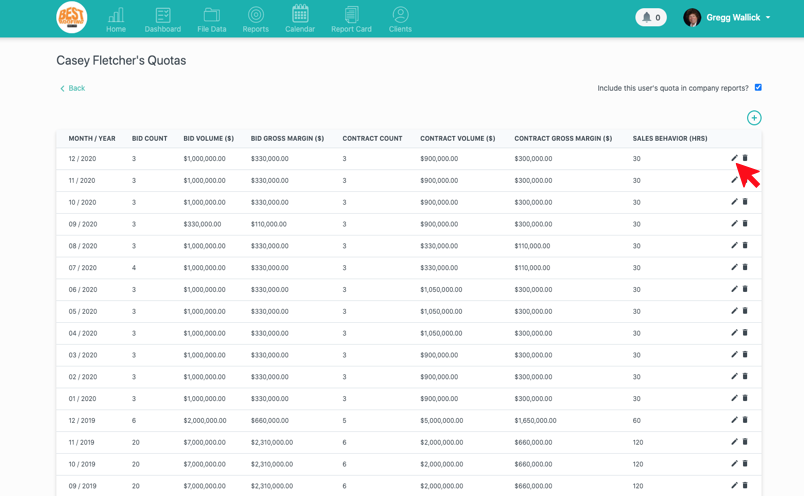804x496 pixels.
Task: Click the Sales Behavior (HRS) header
Action: 670,138
